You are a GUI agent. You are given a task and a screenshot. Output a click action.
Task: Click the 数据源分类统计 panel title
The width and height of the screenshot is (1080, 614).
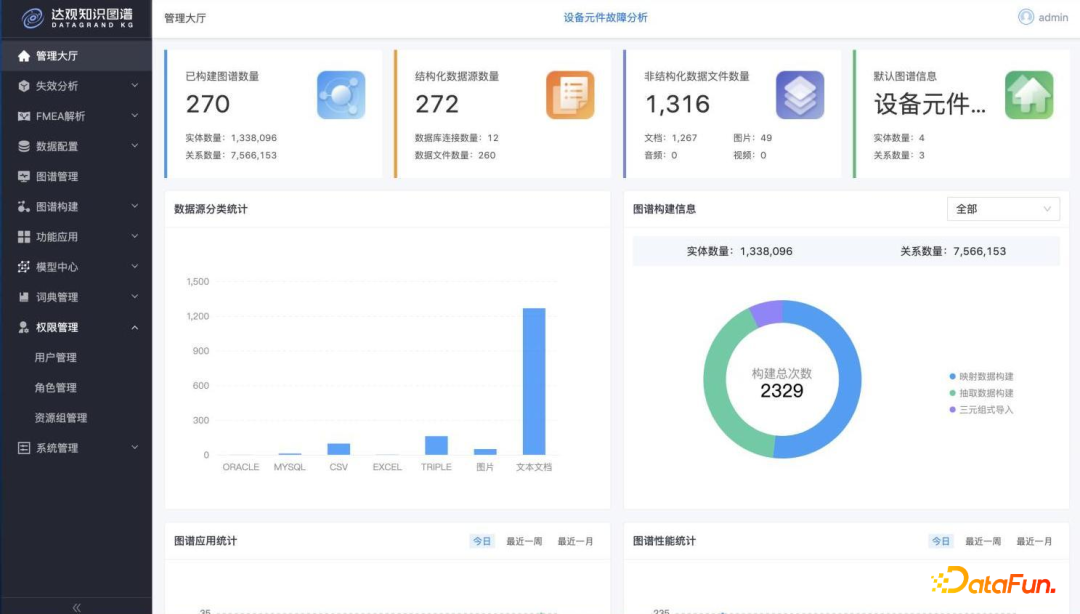pyautogui.click(x=211, y=209)
